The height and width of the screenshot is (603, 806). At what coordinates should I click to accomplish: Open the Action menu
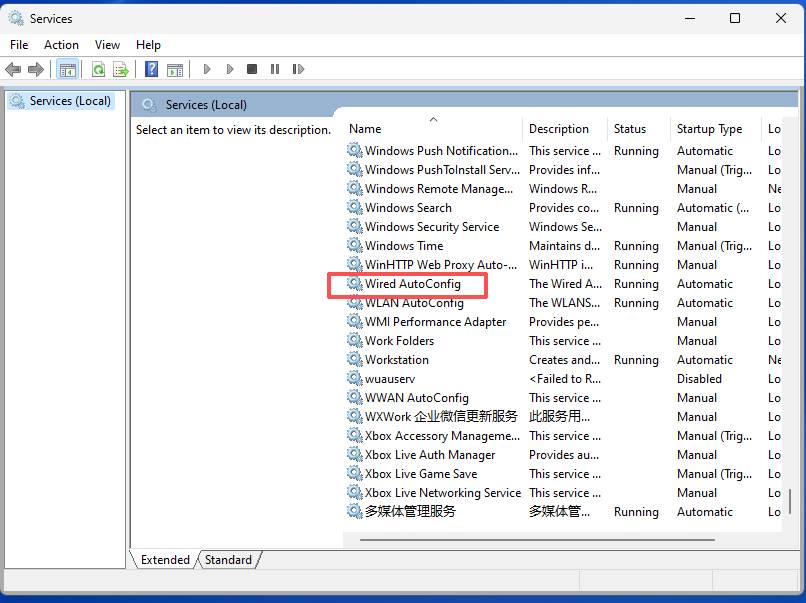[61, 45]
